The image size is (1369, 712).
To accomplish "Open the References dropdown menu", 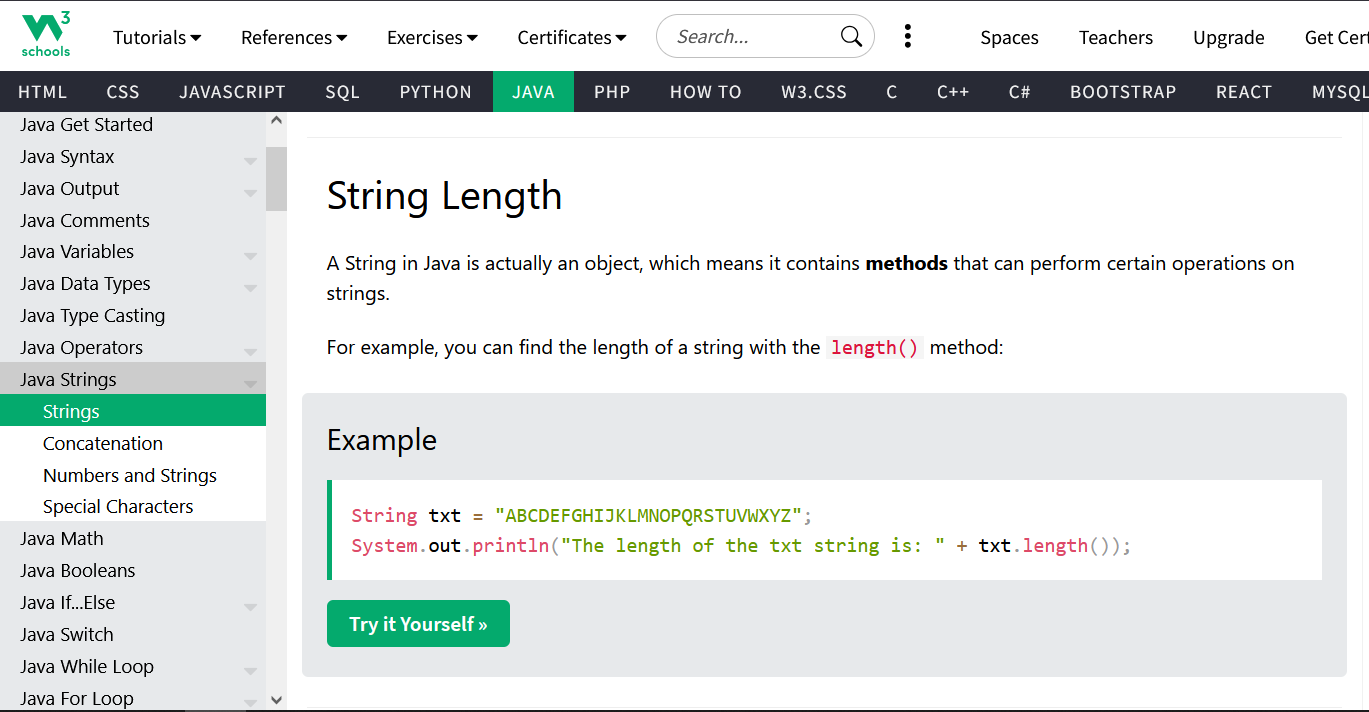I will click(x=294, y=38).
